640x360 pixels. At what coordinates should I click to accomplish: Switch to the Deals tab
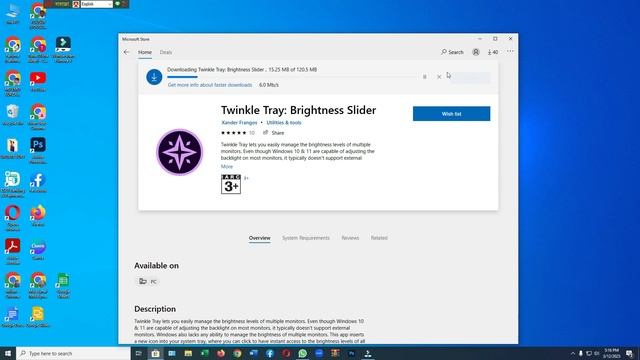166,52
